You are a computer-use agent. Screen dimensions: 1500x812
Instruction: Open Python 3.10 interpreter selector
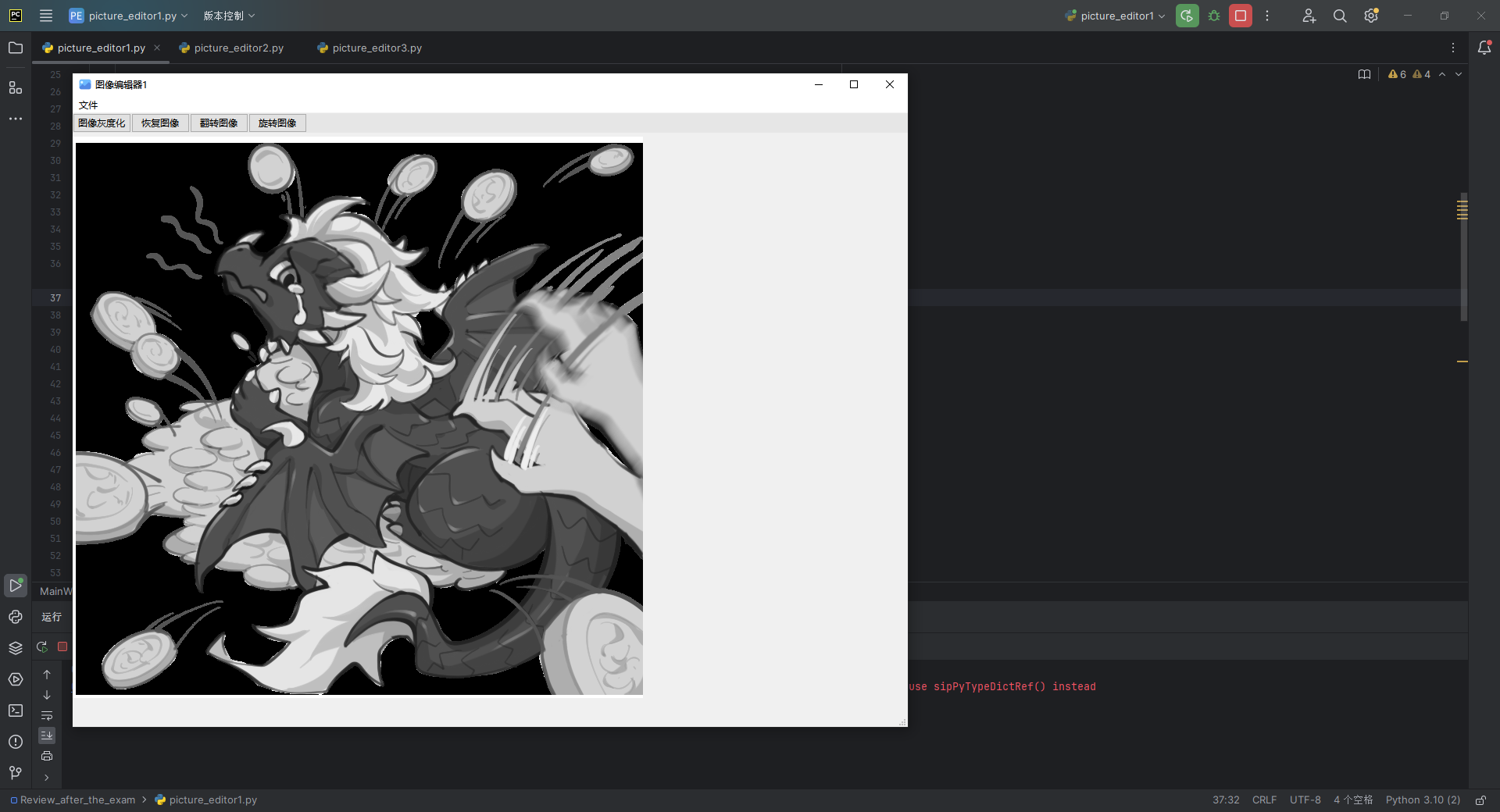(x=1423, y=800)
